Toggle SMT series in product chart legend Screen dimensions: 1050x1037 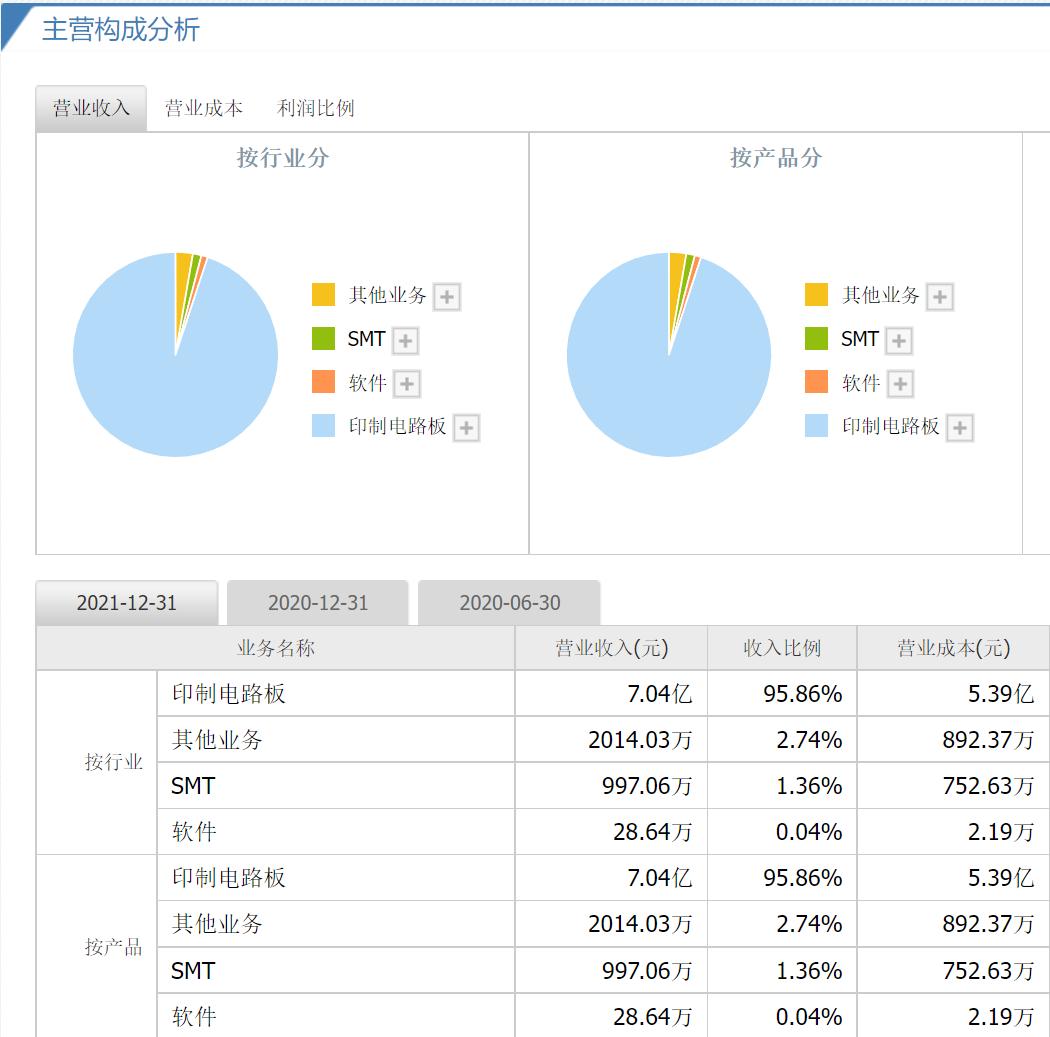tap(858, 340)
